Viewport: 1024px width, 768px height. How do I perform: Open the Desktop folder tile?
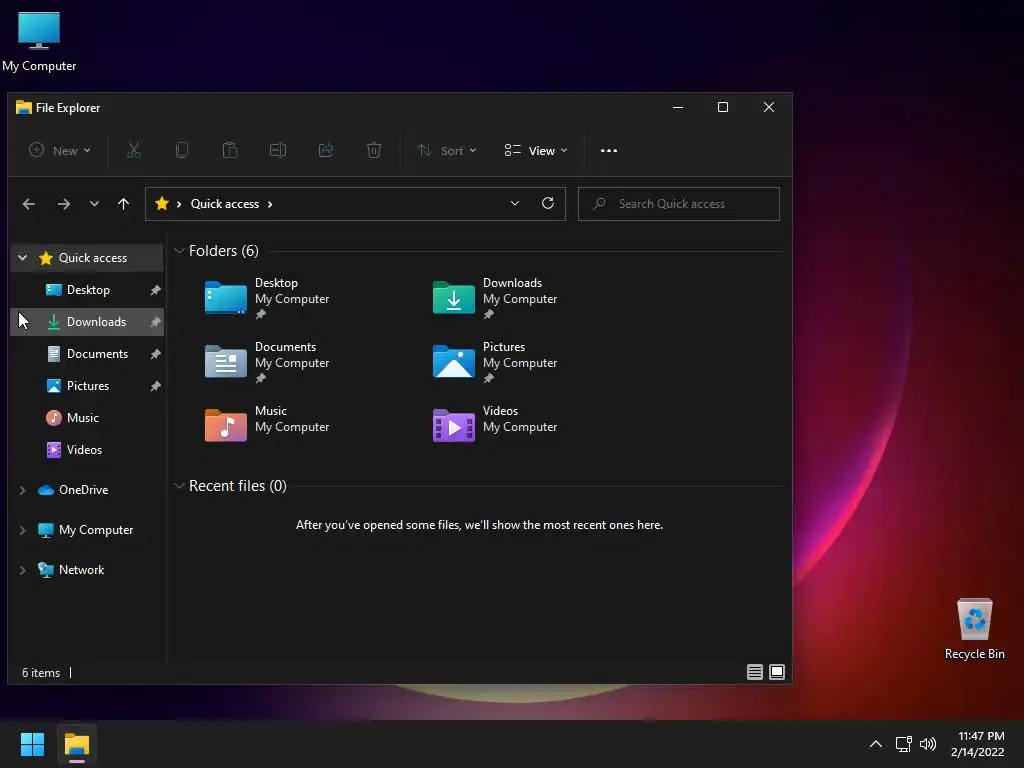(268, 298)
